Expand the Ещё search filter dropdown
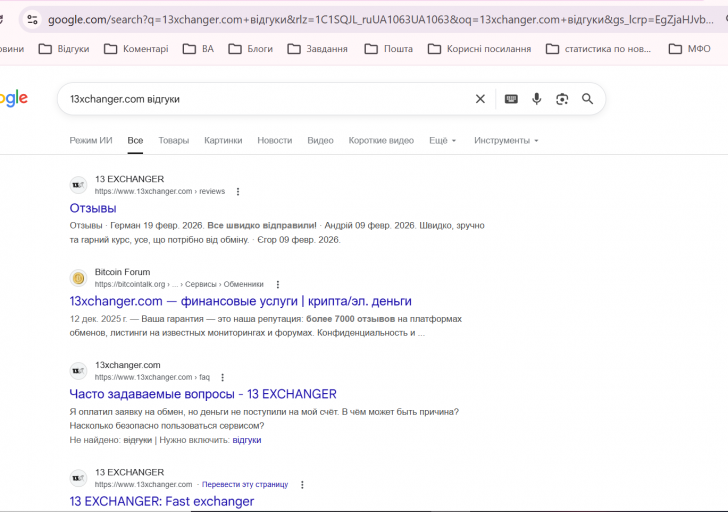 442,140
